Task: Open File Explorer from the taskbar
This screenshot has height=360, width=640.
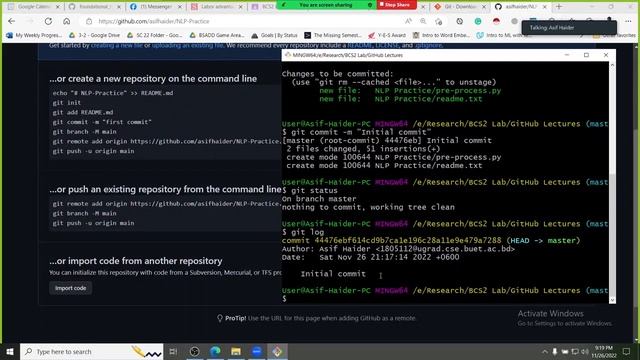Action: click(236, 351)
